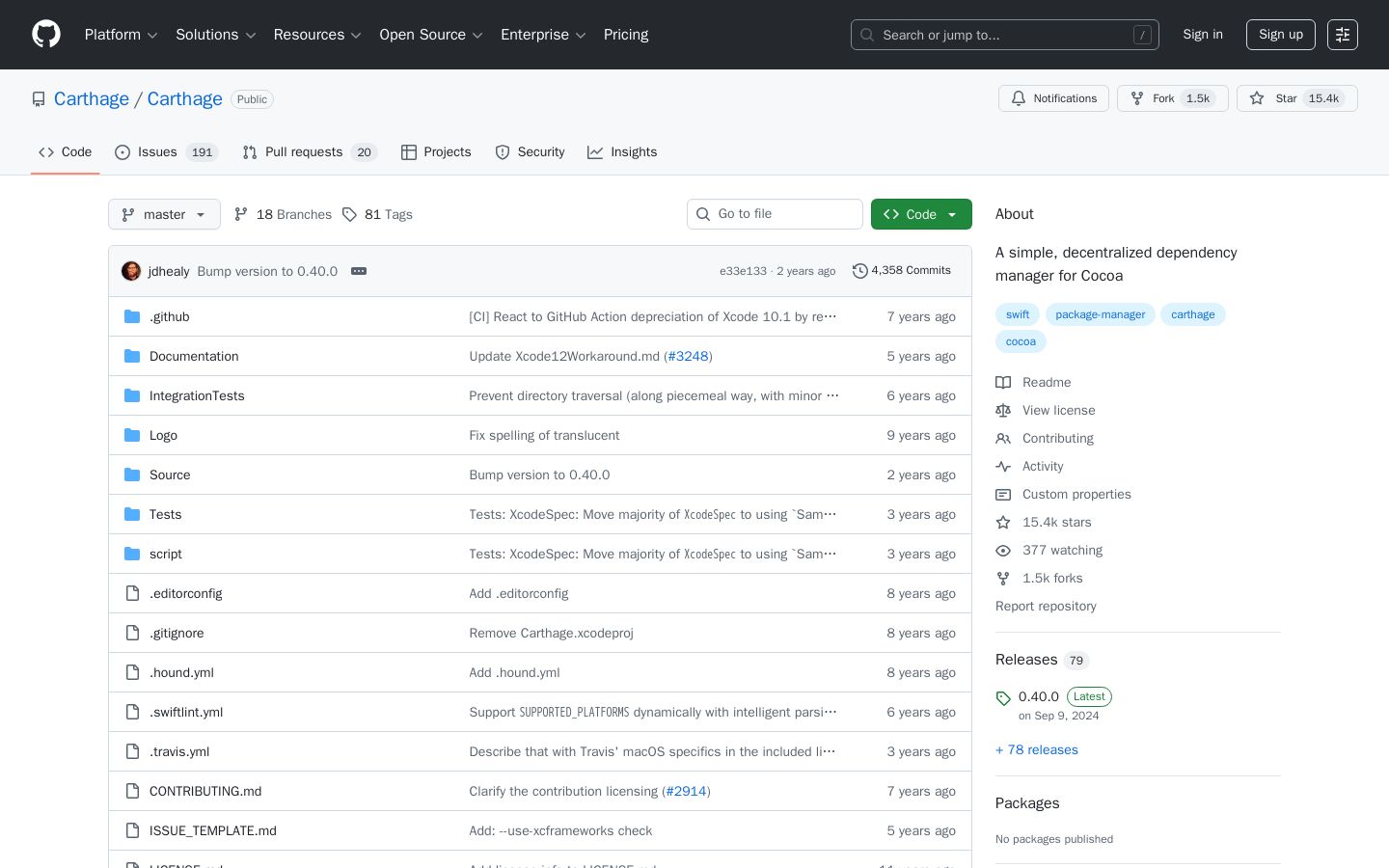Switch to the Code tab
This screenshot has height=868, width=1389.
click(x=65, y=152)
